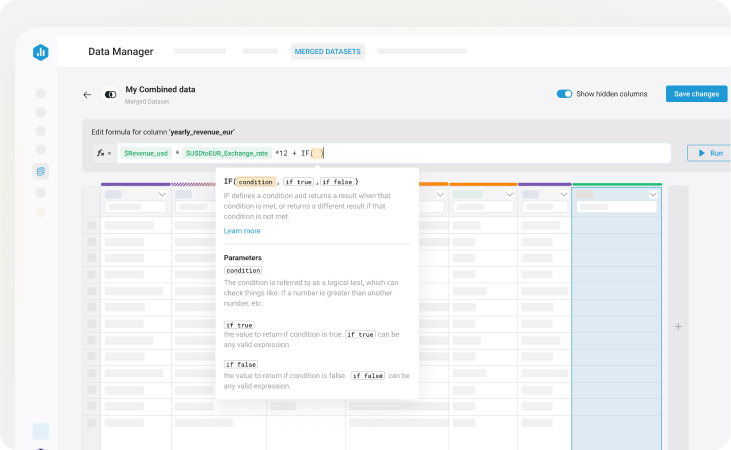
Task: Open the datasets icon in left sidebar
Action: click(40, 171)
